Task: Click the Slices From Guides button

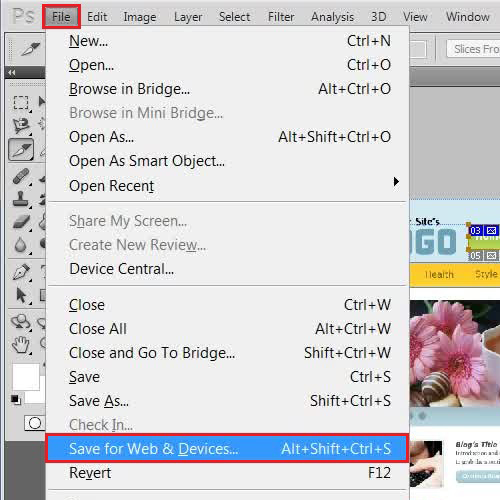Action: [473, 49]
